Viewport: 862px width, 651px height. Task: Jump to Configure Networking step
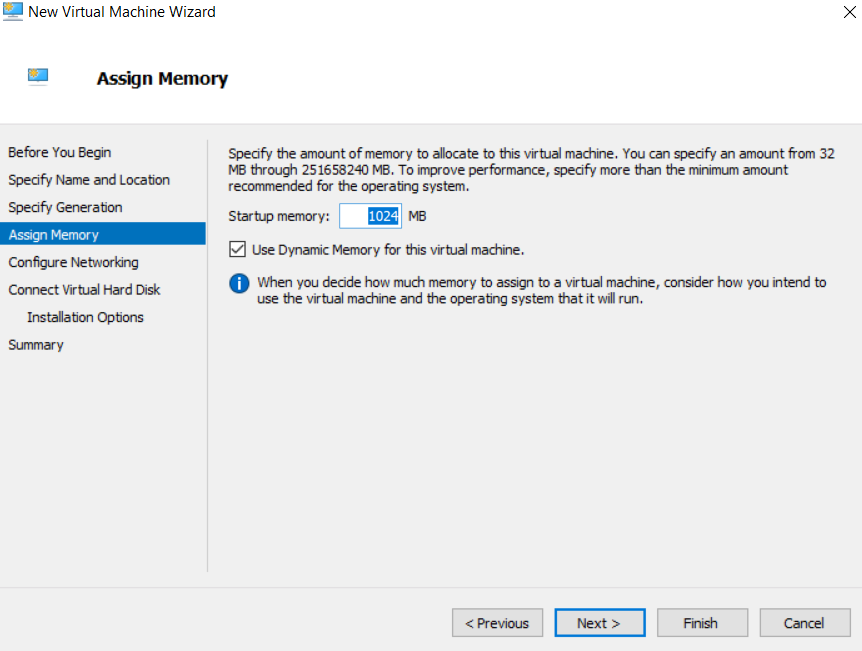click(x=74, y=262)
